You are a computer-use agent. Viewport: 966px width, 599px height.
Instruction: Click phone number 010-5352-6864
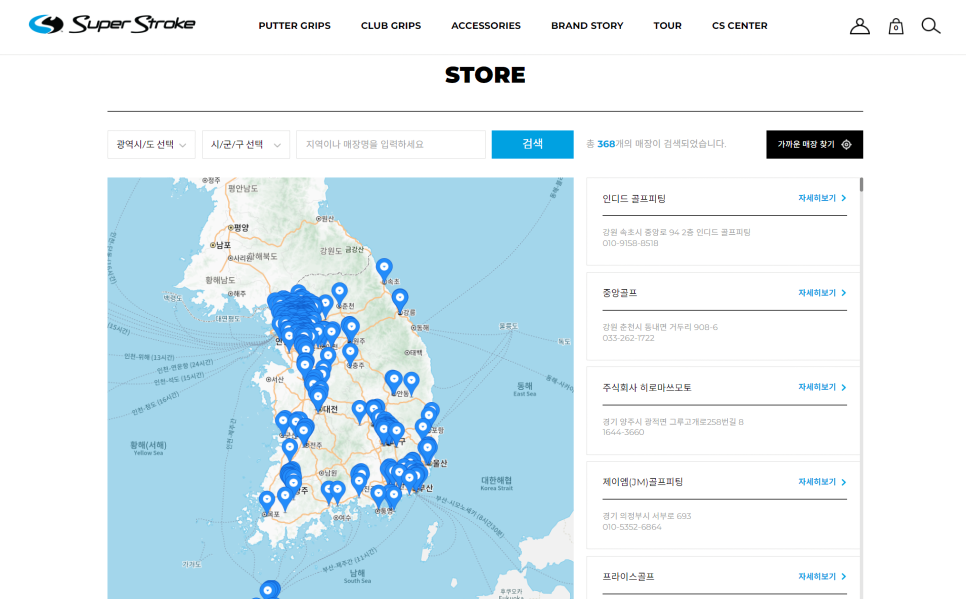[x=632, y=528]
